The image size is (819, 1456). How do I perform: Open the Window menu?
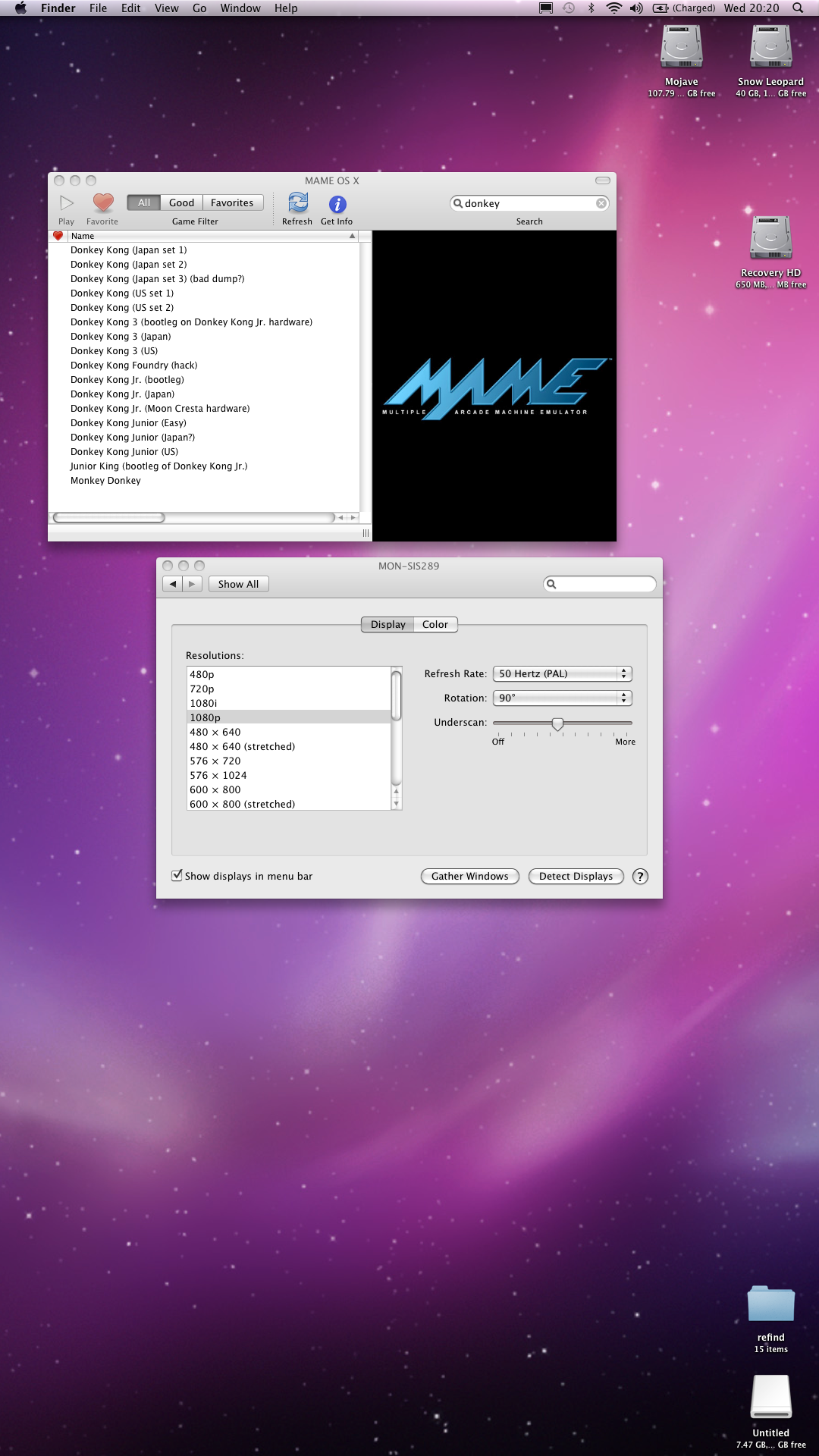pyautogui.click(x=240, y=8)
